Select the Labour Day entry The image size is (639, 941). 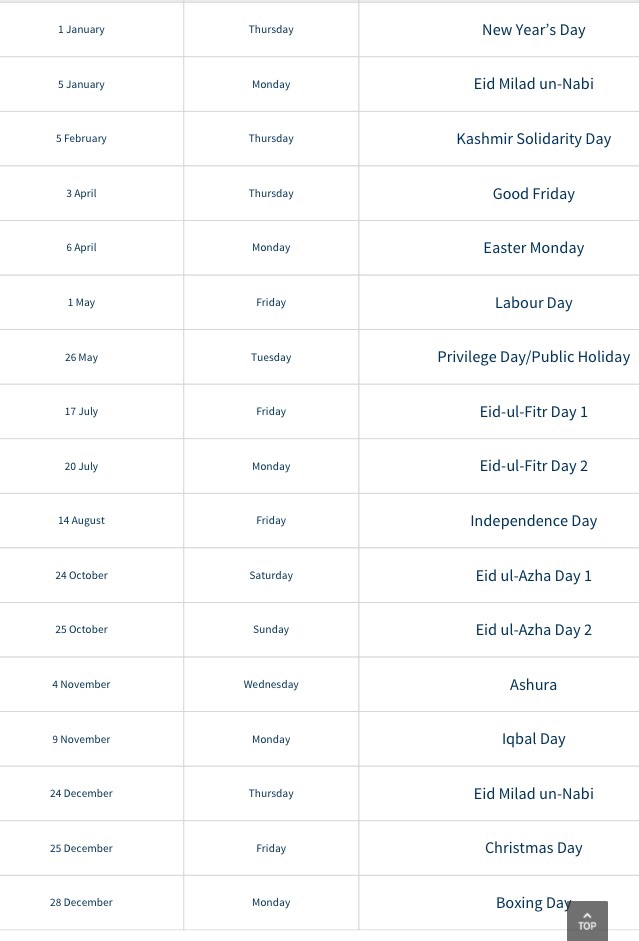click(x=533, y=303)
